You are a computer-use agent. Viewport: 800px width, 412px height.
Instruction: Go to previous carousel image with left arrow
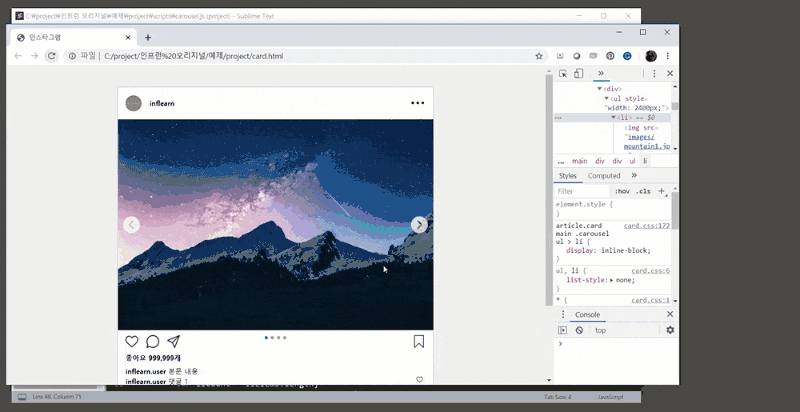[x=132, y=224]
